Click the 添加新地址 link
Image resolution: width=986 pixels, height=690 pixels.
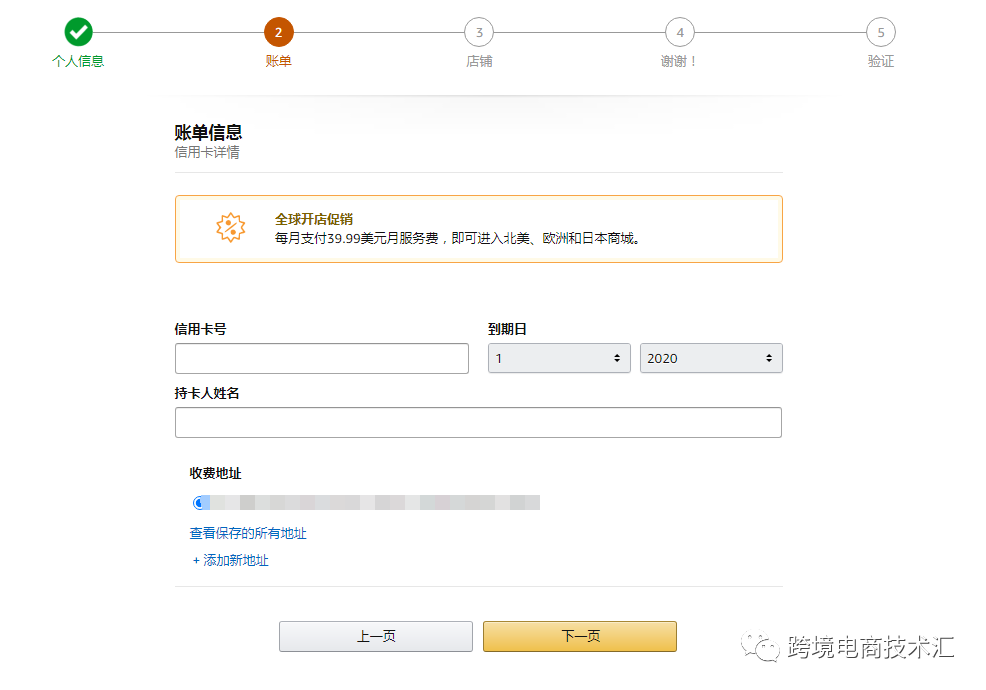tap(231, 560)
